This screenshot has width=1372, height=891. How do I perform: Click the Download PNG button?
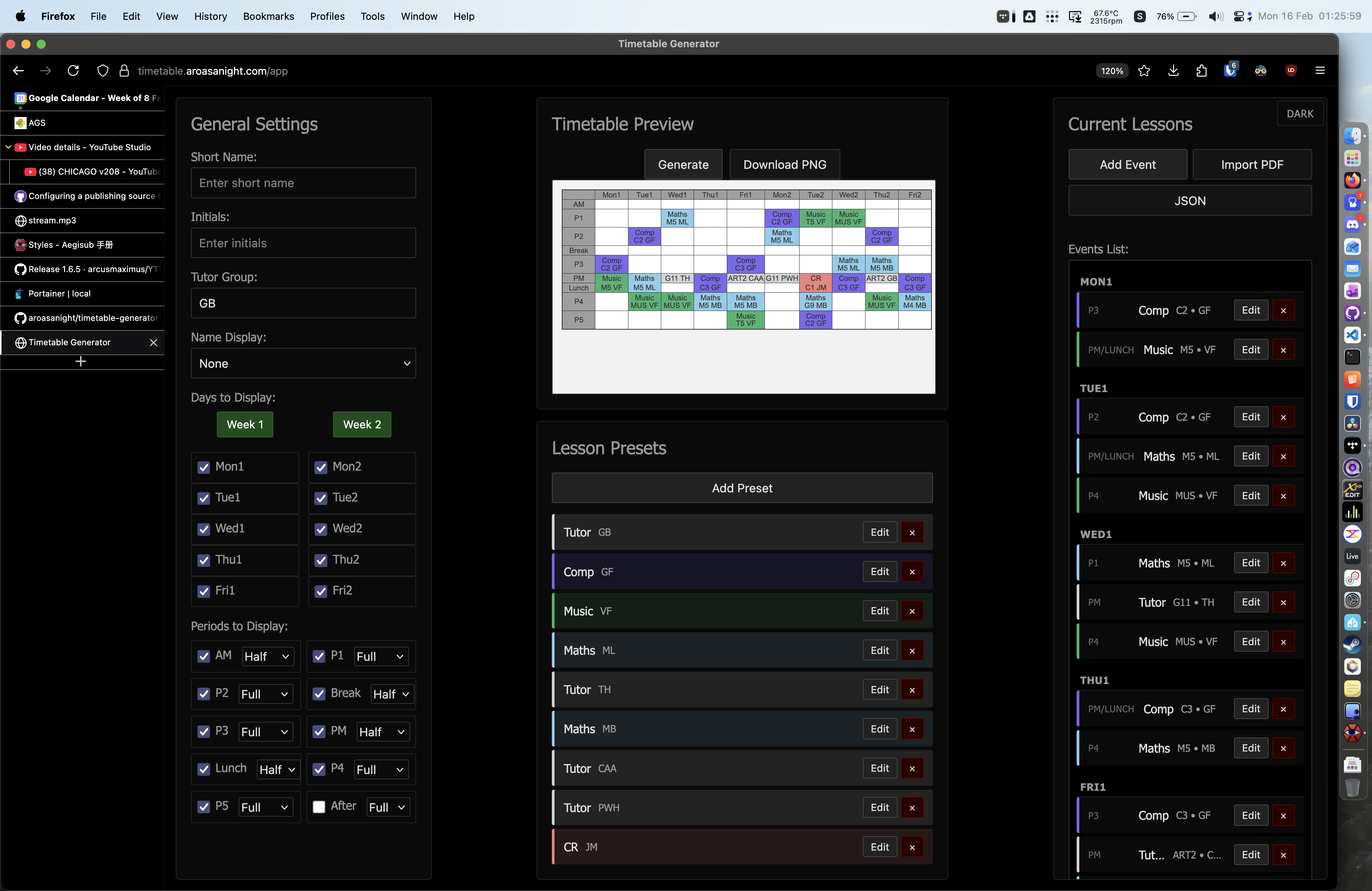(x=785, y=165)
